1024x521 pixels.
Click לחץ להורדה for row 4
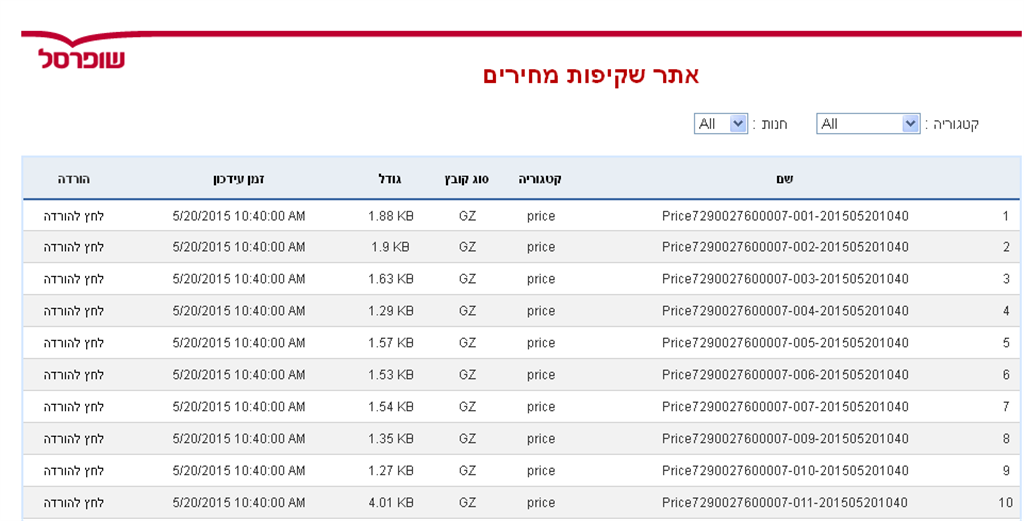(x=74, y=311)
